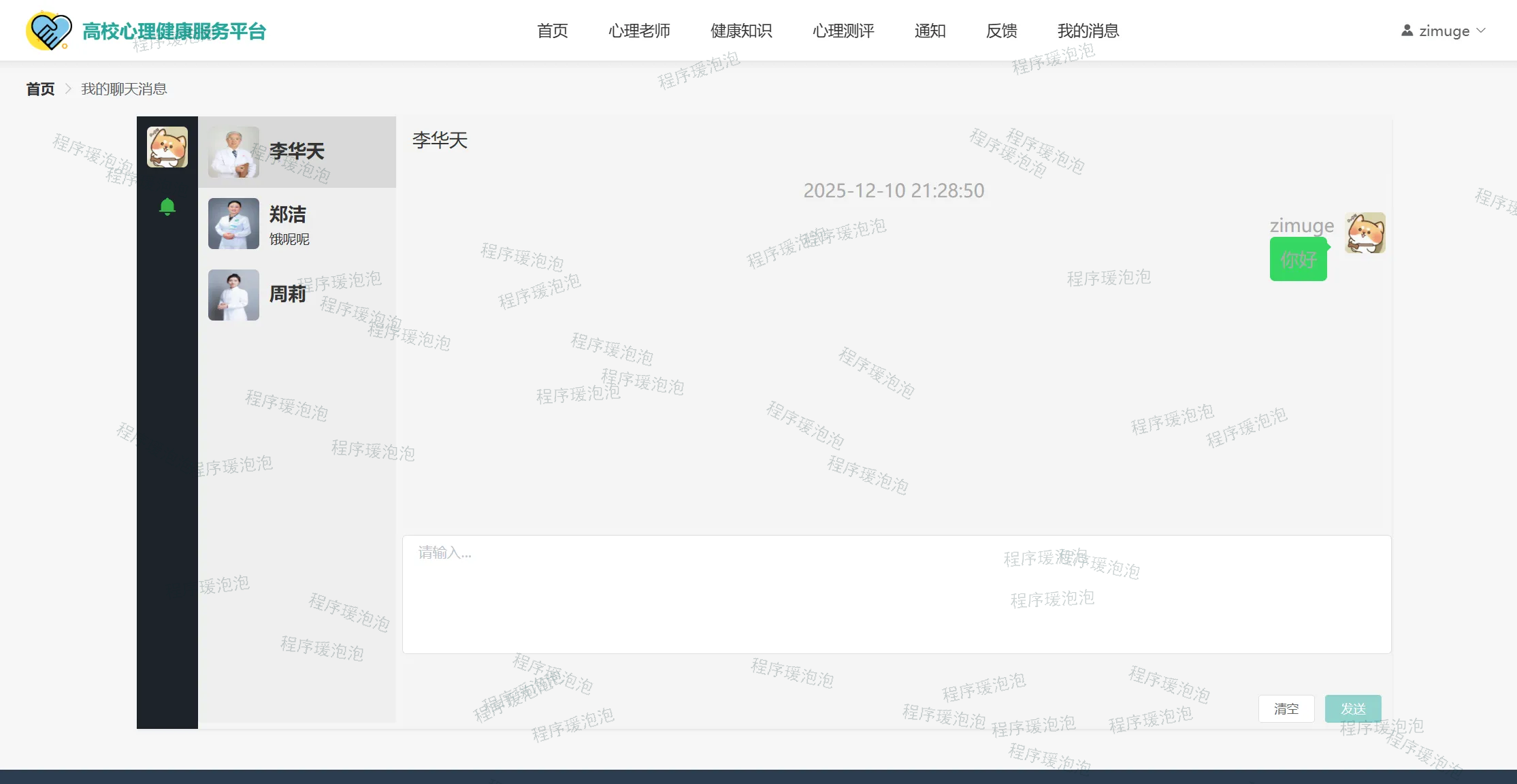Click the 清空 clear button

[x=1286, y=708]
